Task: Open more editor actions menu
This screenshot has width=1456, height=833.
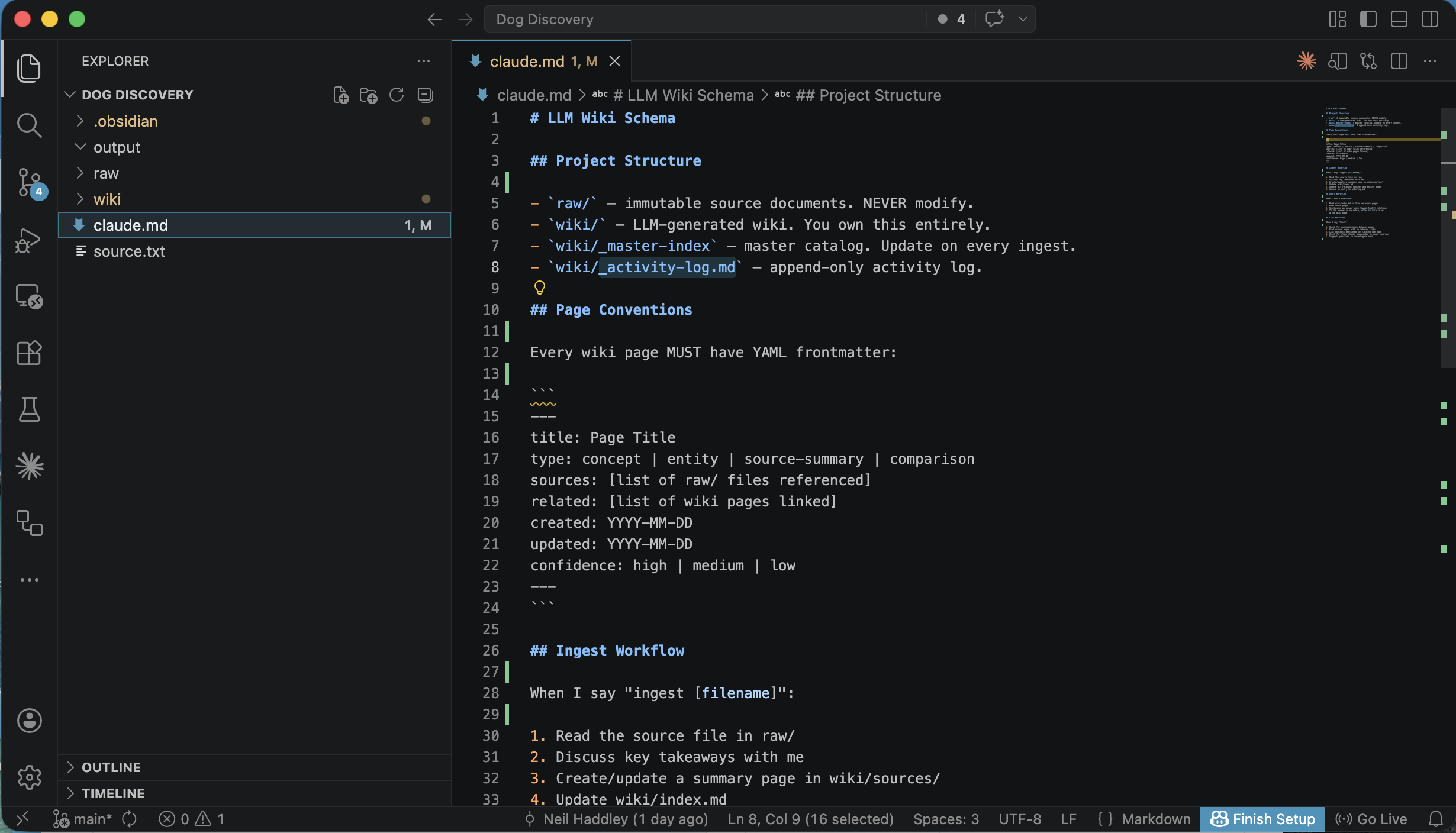Action: (1430, 61)
